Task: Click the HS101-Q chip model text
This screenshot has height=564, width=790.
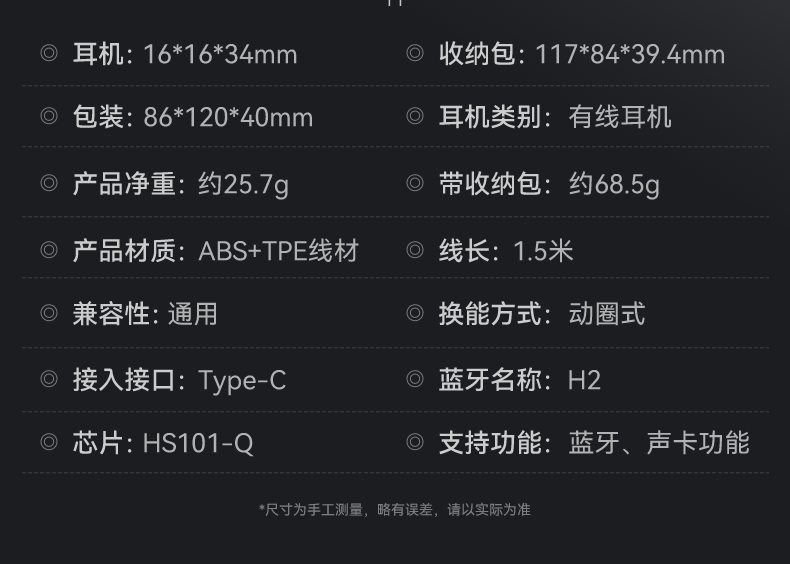Action: tap(198, 442)
